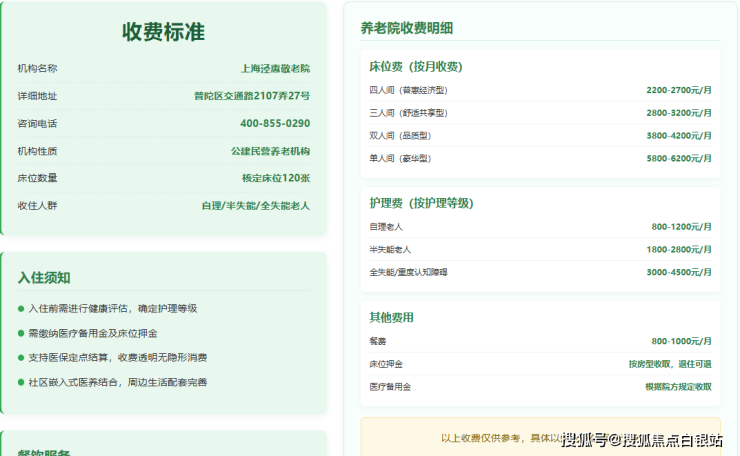Viewport: 740px width, 456px height.
Task: Click the 护理费（按护理等级）subheading
Action: (x=421, y=203)
